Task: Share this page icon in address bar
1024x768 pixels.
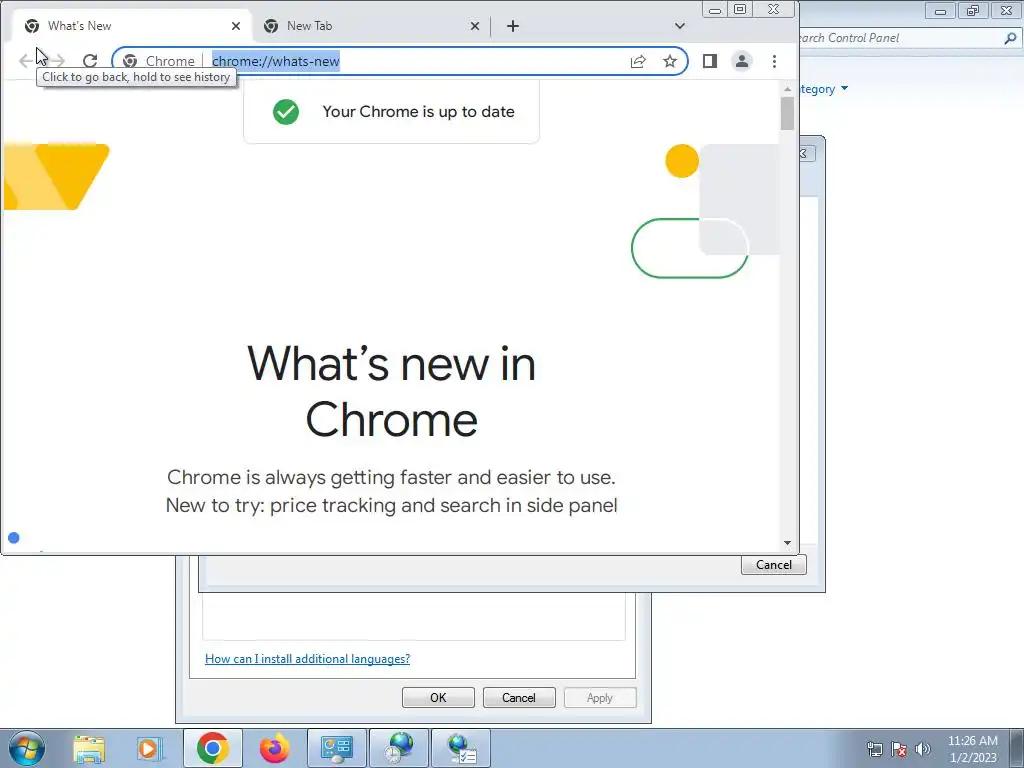Action: pos(638,61)
